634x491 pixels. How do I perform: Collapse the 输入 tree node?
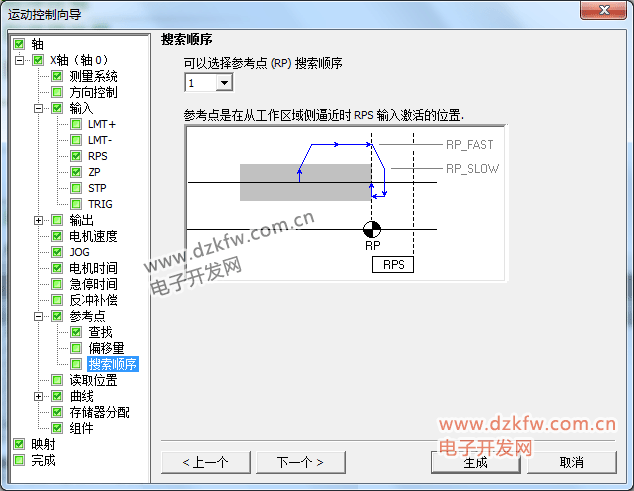pos(38,108)
